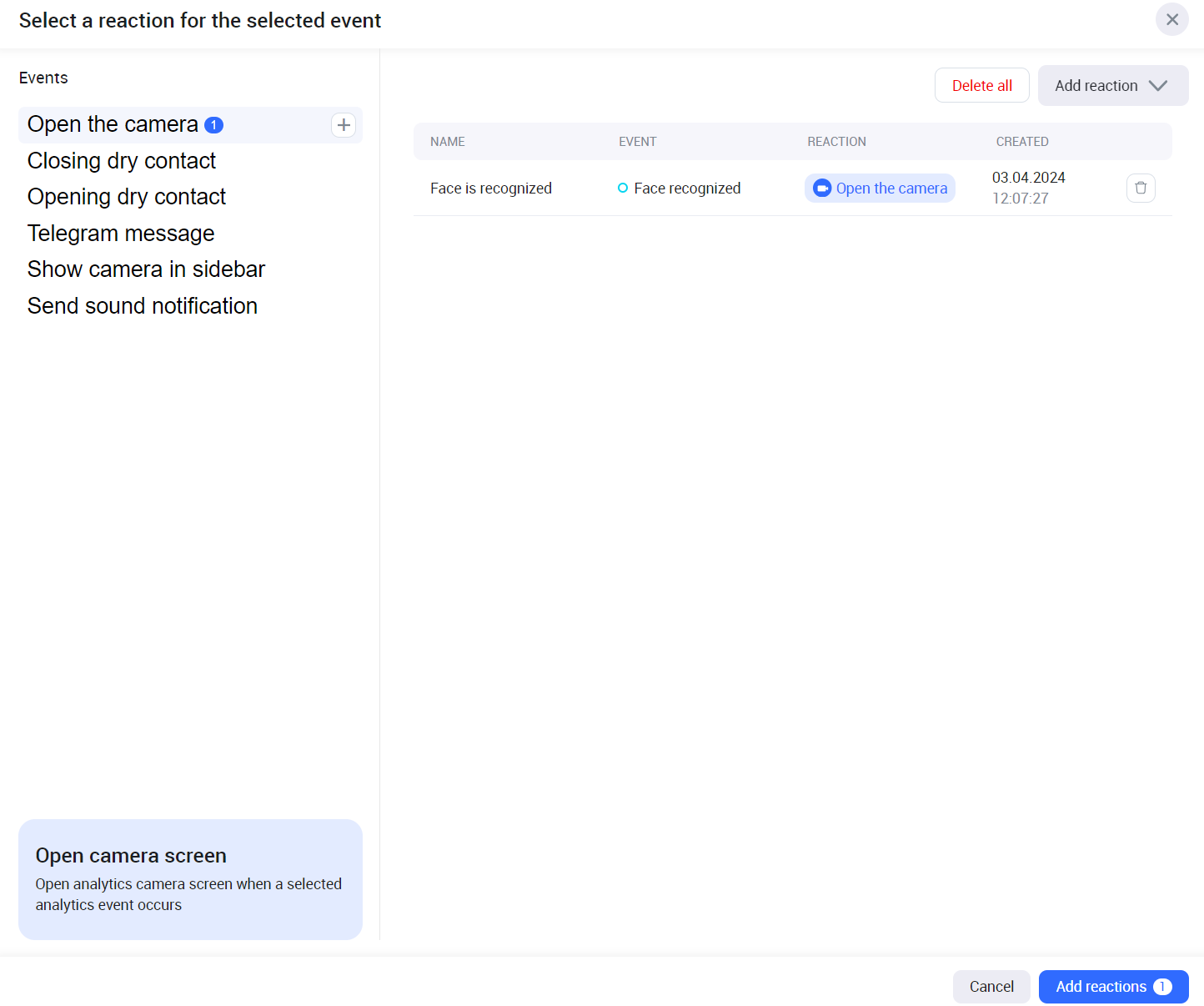This screenshot has height=1006, width=1204.
Task: Click the blue count badge on Open the camera
Action: point(214,125)
